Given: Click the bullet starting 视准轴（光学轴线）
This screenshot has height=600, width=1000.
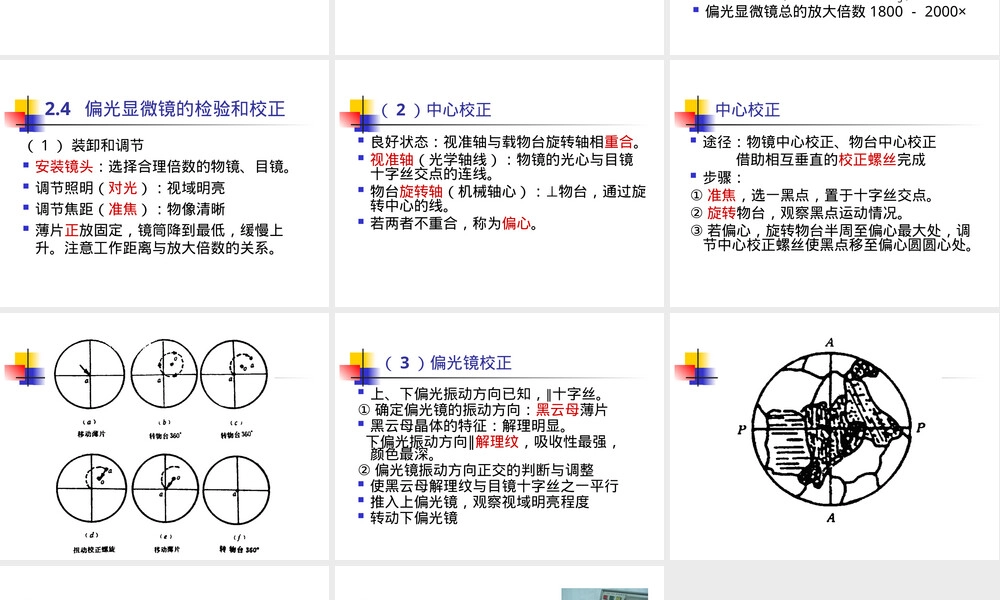Looking at the screenshot, I should pyautogui.click(x=502, y=166).
